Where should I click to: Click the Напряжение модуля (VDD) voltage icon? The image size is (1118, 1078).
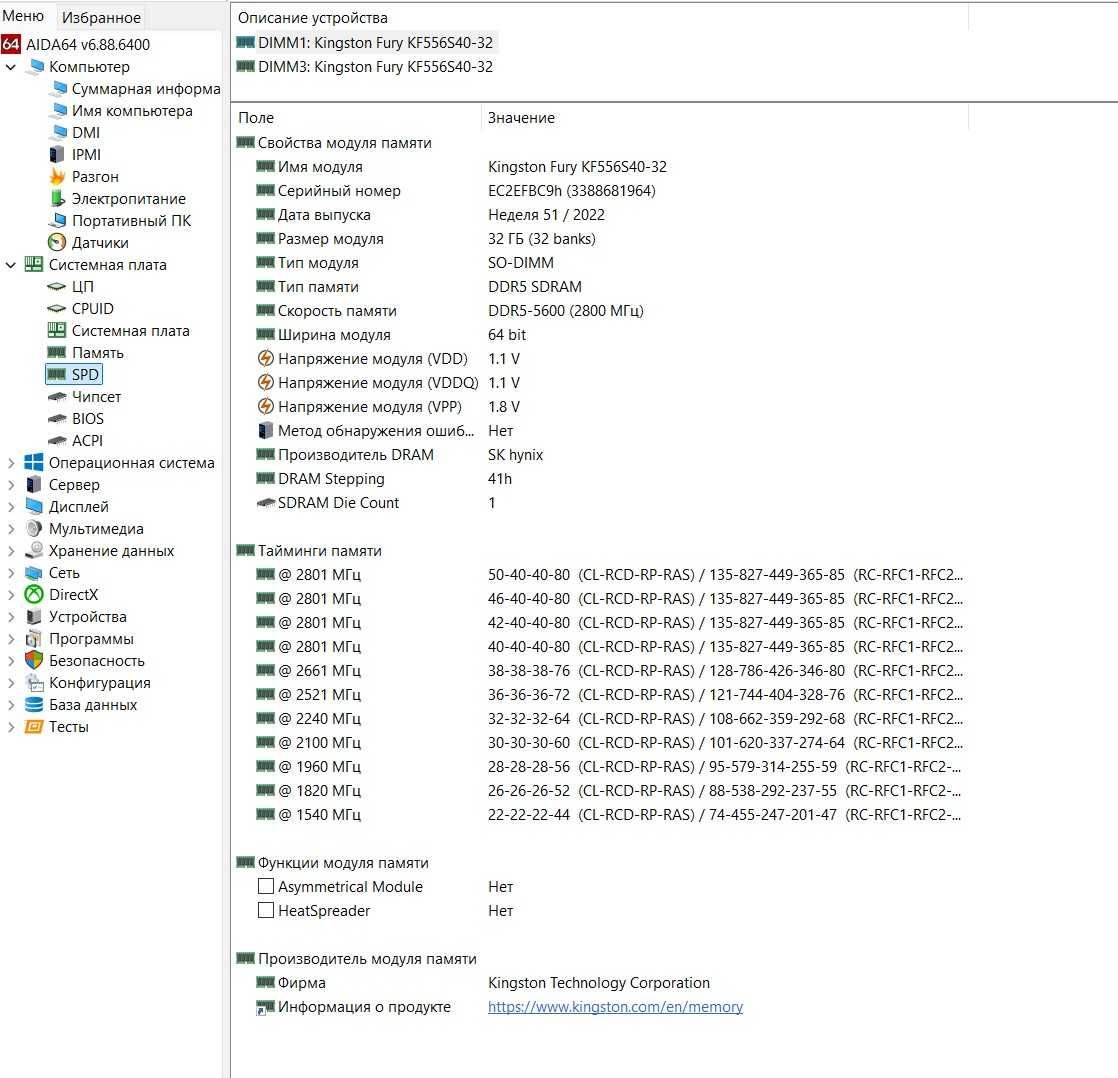pyautogui.click(x=265, y=358)
